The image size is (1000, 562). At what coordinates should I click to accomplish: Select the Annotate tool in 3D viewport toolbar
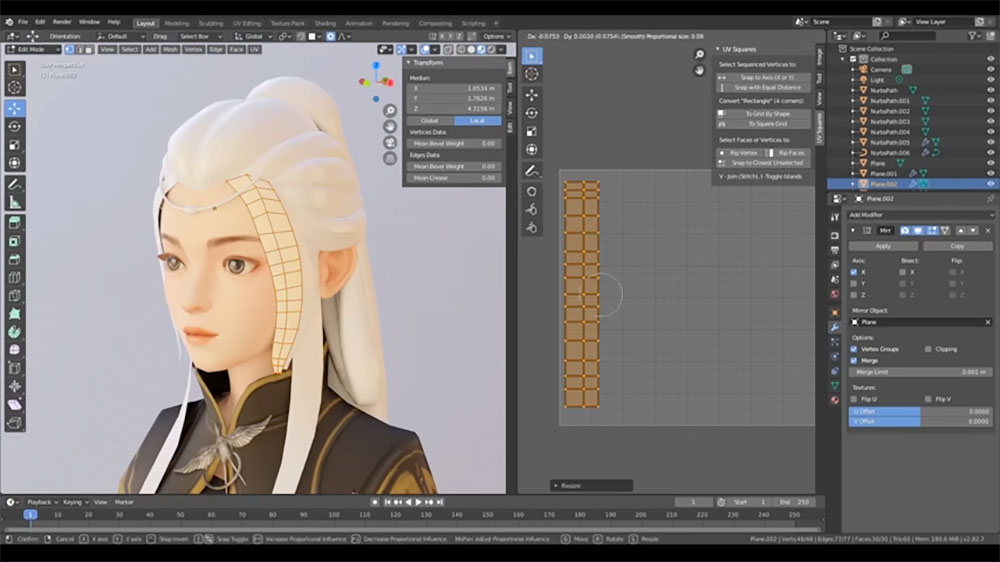point(15,184)
